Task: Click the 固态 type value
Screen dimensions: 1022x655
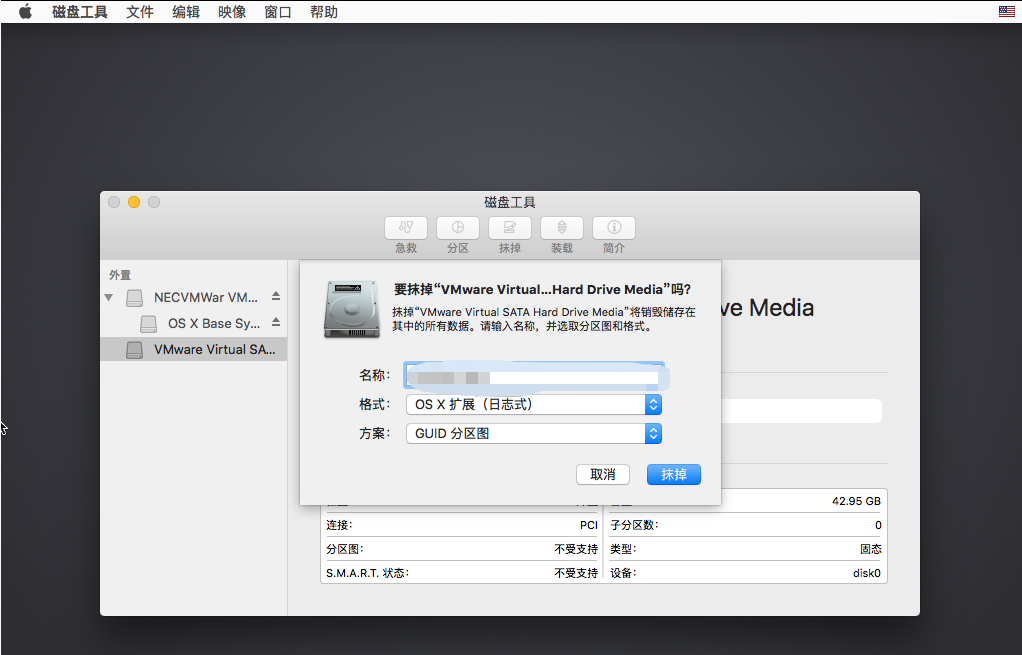Action: pos(870,549)
